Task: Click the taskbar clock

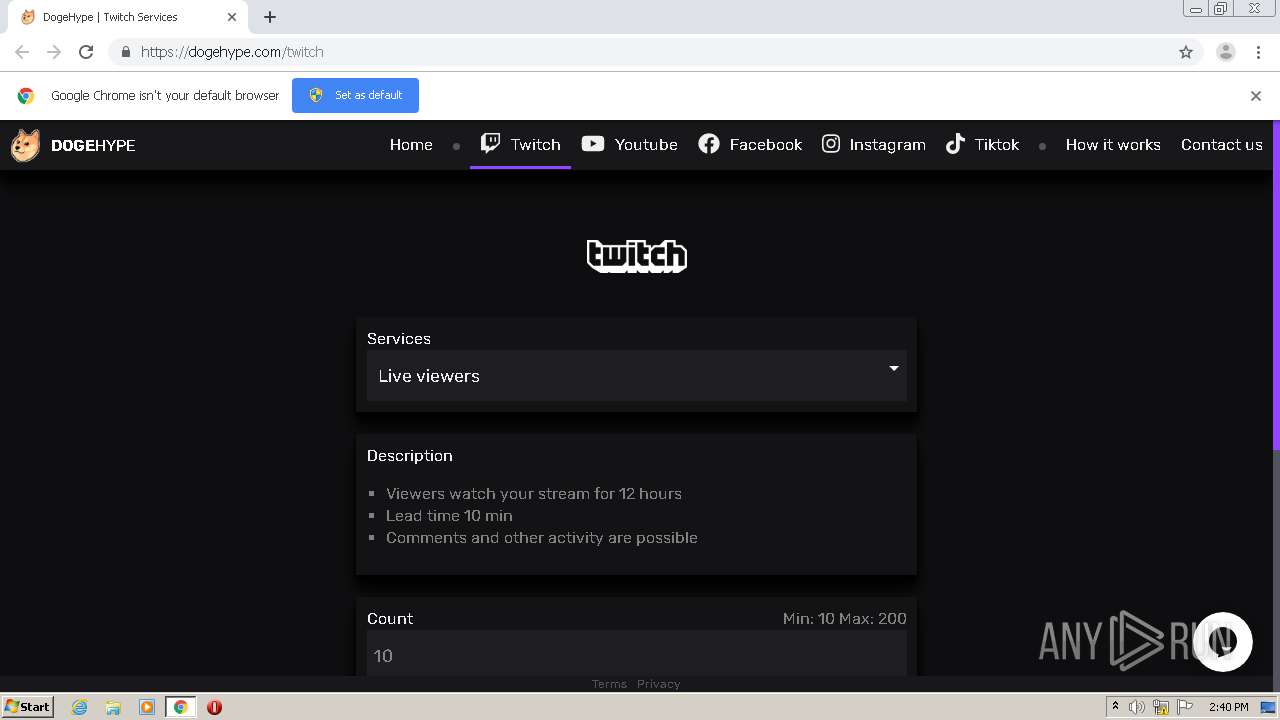Action: pyautogui.click(x=1228, y=707)
